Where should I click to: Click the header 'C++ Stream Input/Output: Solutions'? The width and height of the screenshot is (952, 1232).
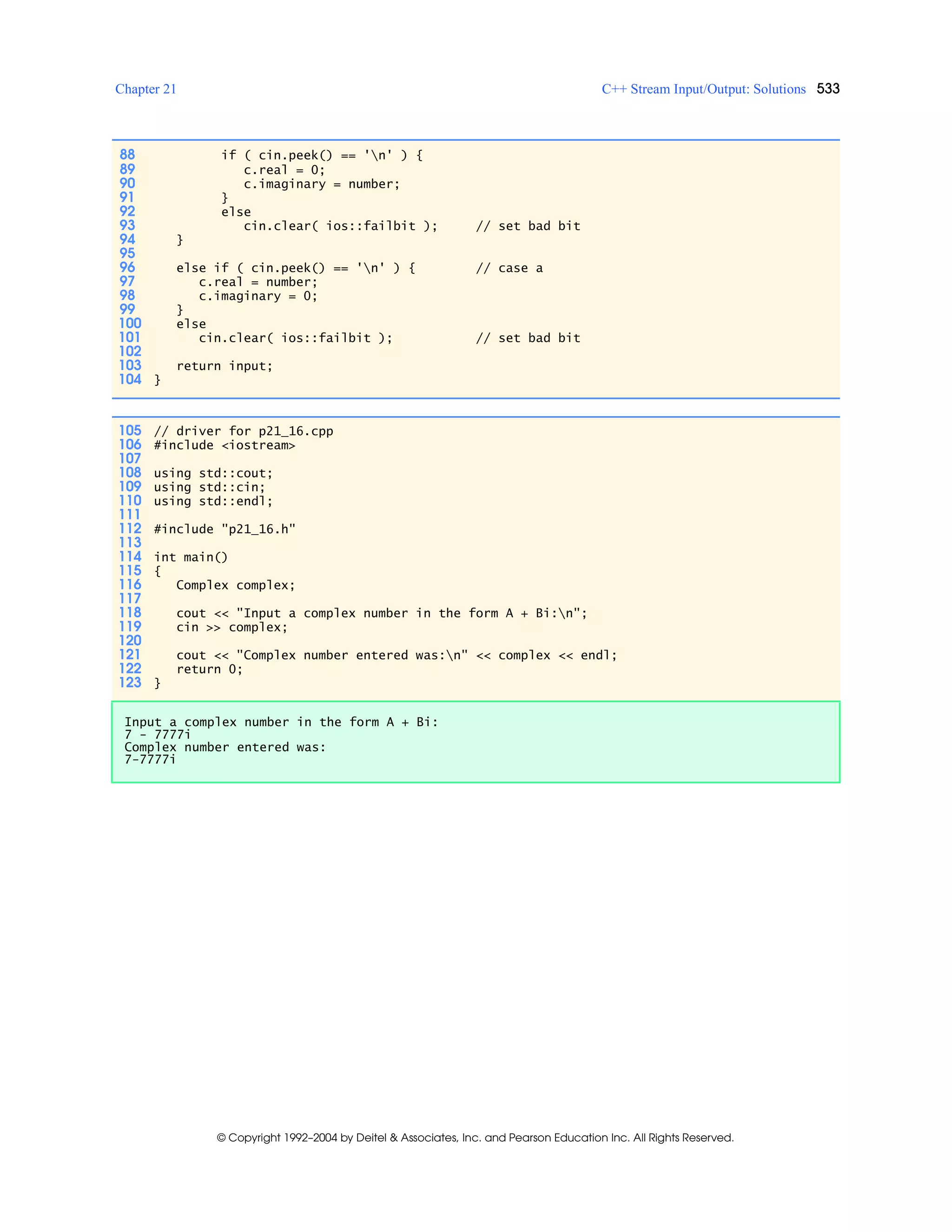703,89
